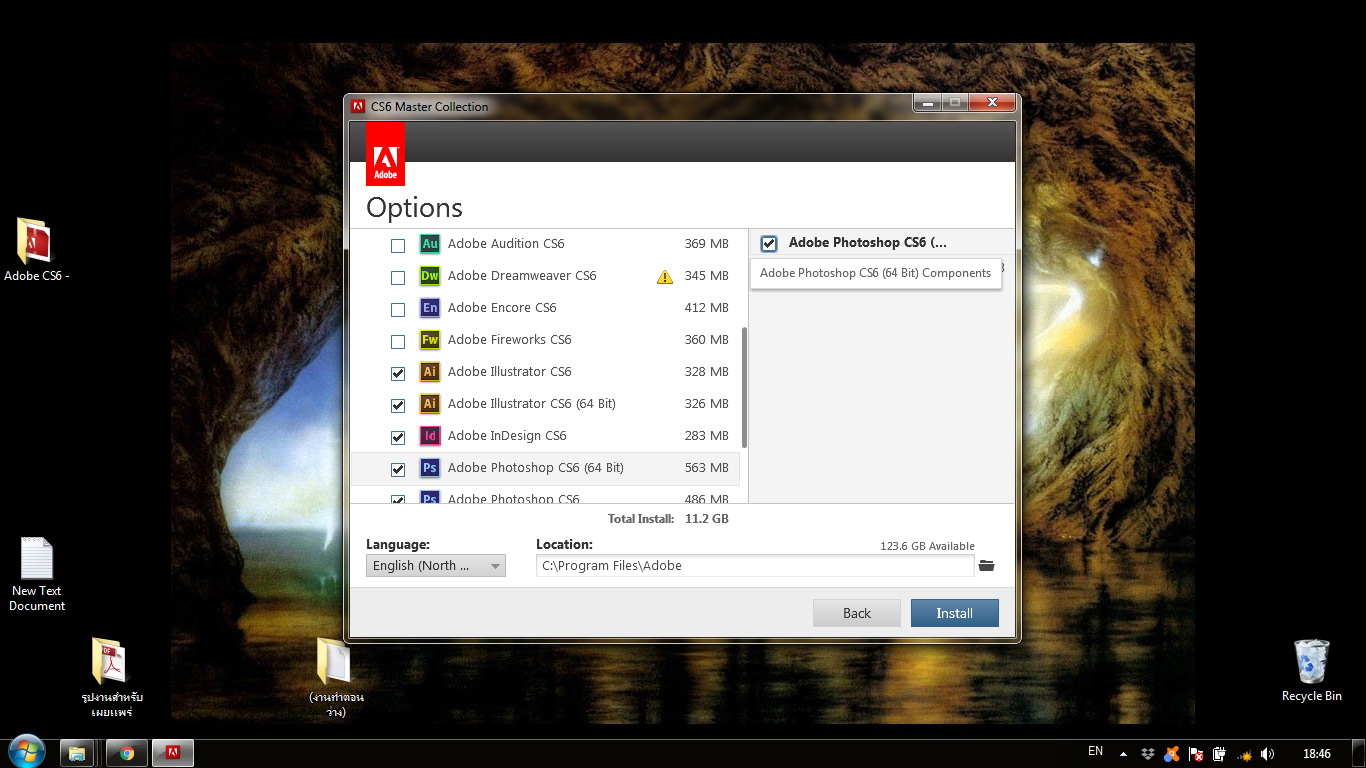Click the Back button
Screen dimensions: 1366x768
click(857, 613)
